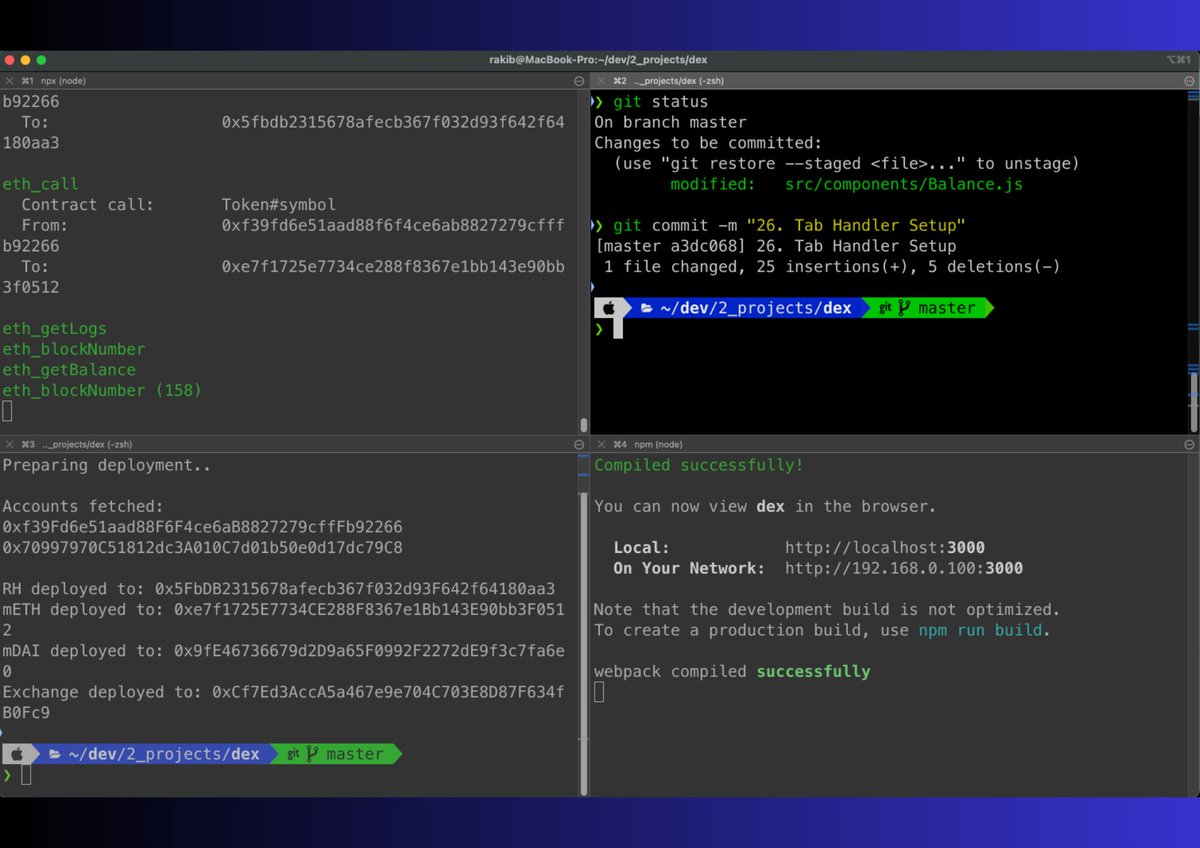Viewport: 1200px width, 848px height.
Task: Close the ⌘3 zsh pane with its X
Action: pos(9,444)
